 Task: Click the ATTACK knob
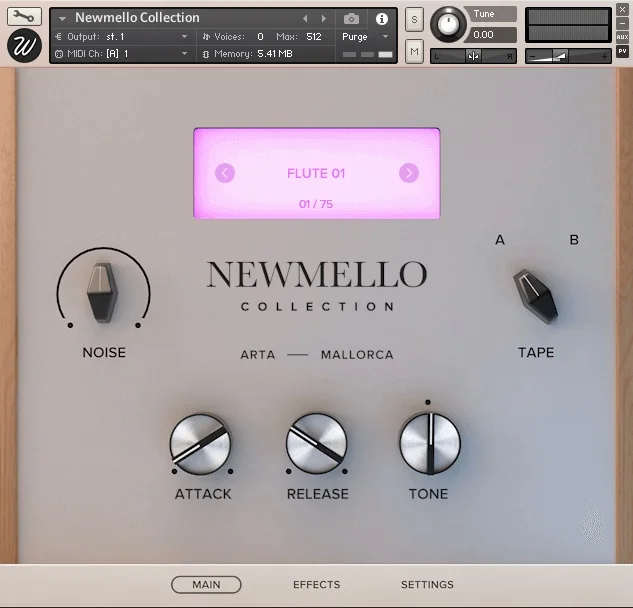tap(201, 444)
